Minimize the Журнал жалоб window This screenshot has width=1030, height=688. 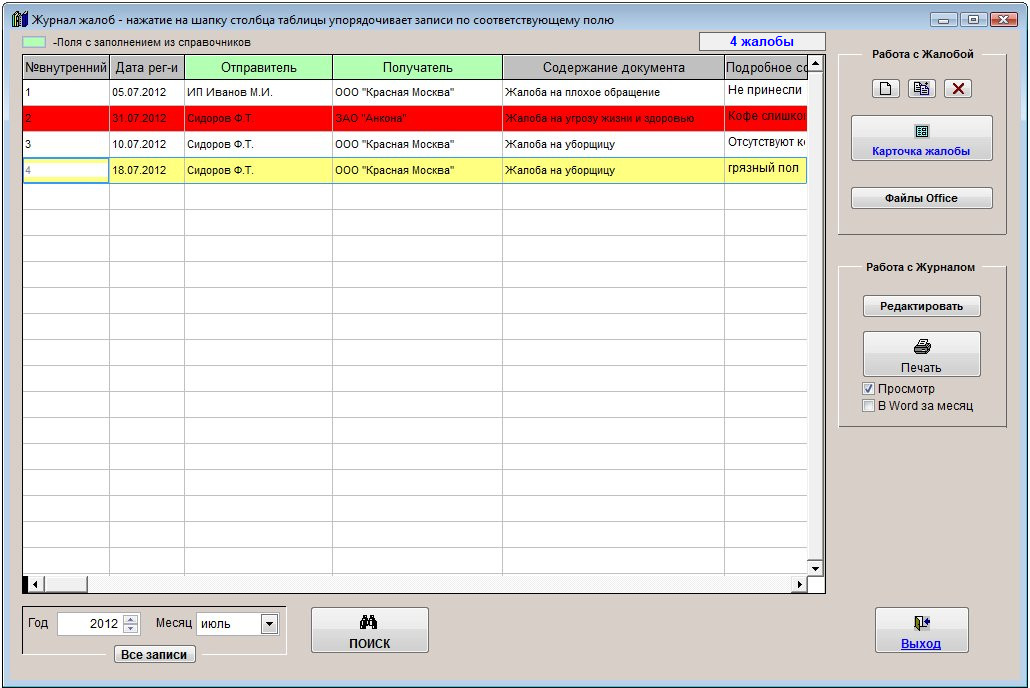point(943,20)
